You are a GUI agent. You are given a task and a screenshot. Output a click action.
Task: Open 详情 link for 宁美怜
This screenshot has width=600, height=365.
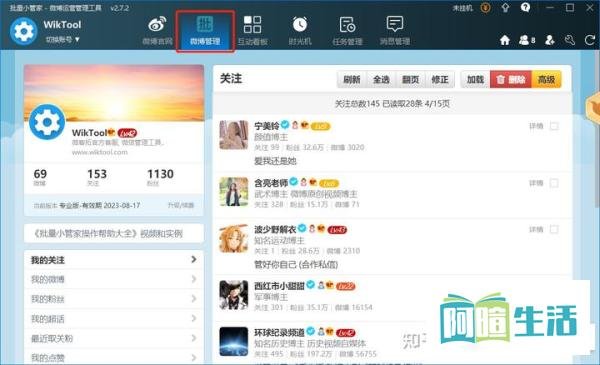[x=536, y=126]
